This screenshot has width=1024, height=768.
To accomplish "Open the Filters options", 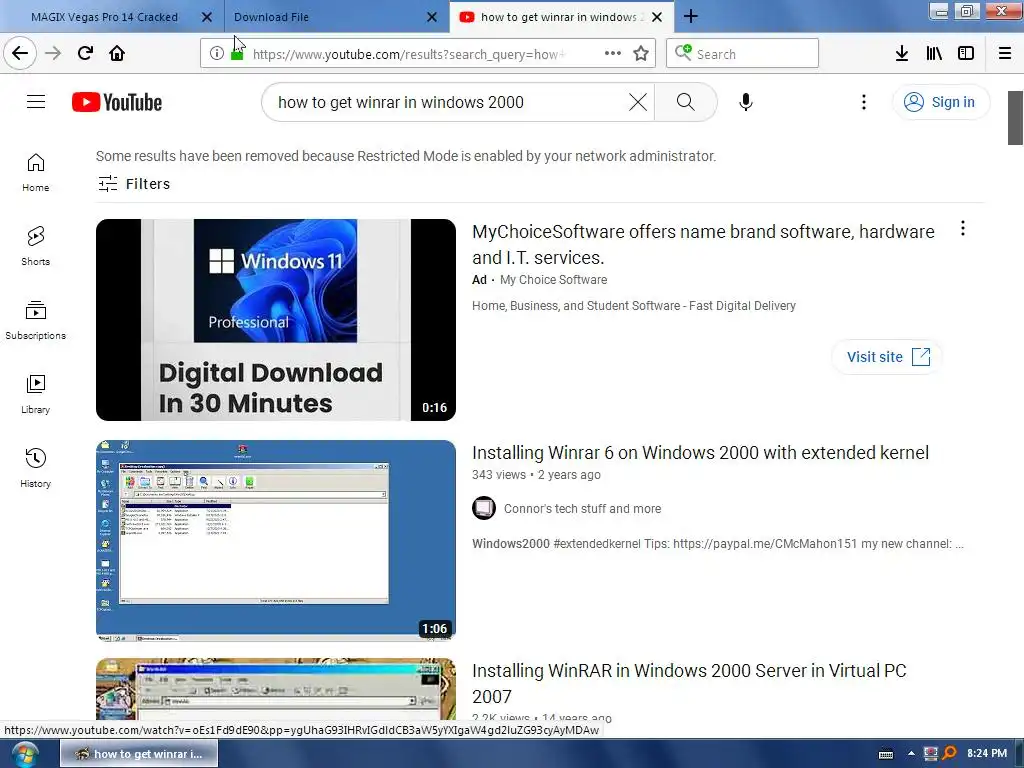I will click(134, 184).
